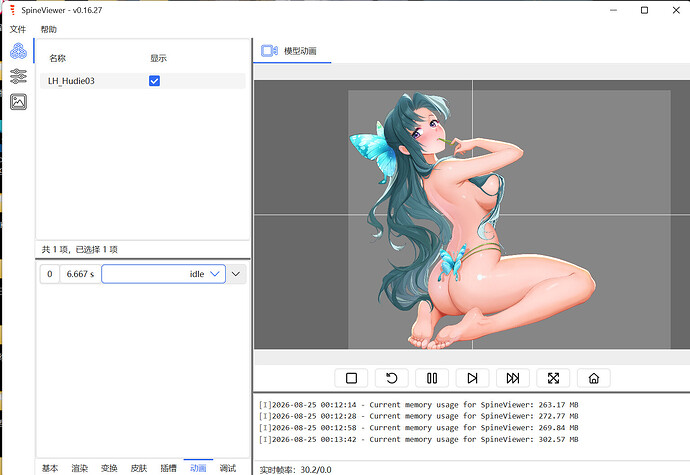Open the 文件 menu
Viewport: 690px width, 475px height.
(18, 29)
